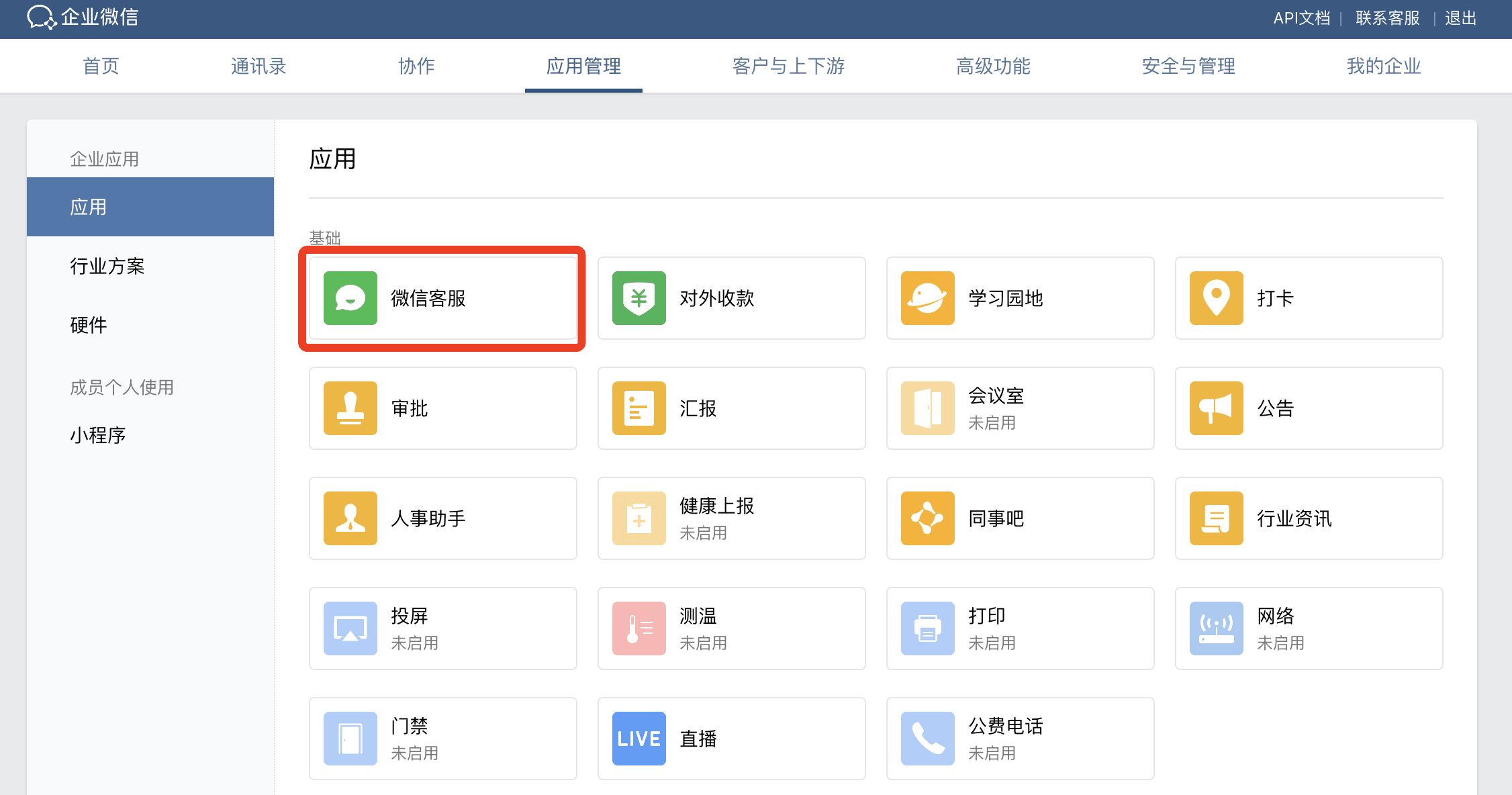Open the 客户与上下游 tab

[788, 66]
